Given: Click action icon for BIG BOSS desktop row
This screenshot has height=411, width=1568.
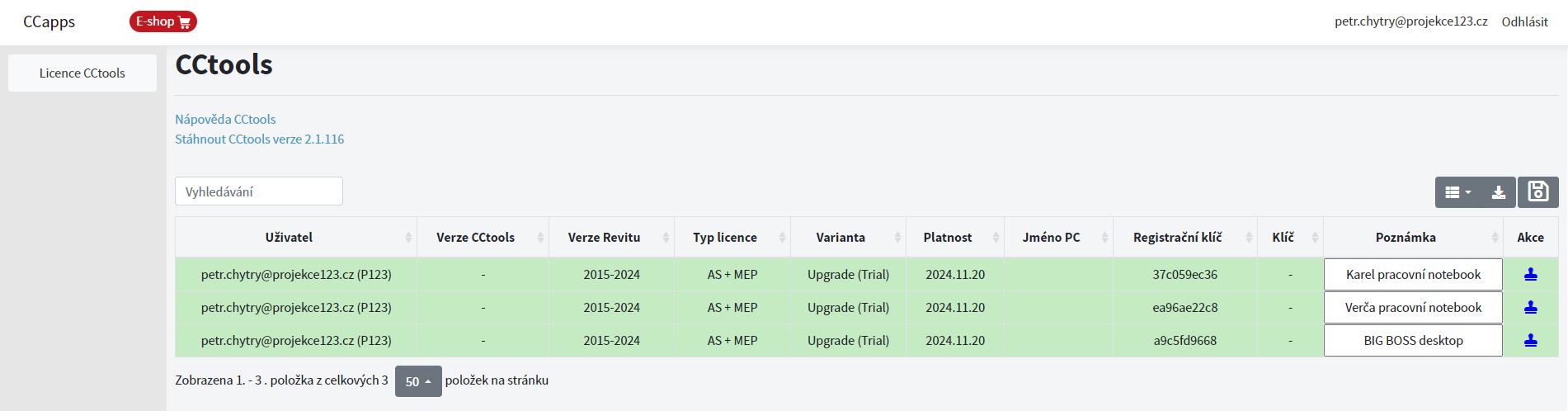Looking at the screenshot, I should point(1531,341).
